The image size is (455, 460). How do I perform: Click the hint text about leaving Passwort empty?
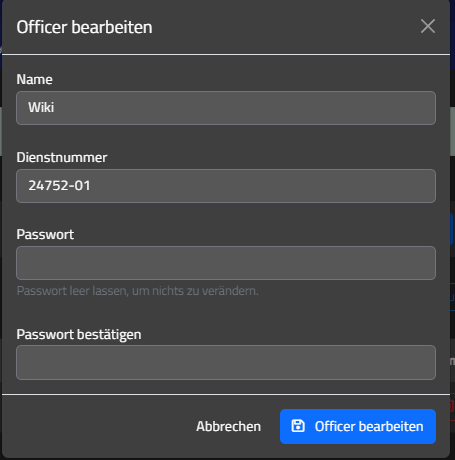[137, 291]
